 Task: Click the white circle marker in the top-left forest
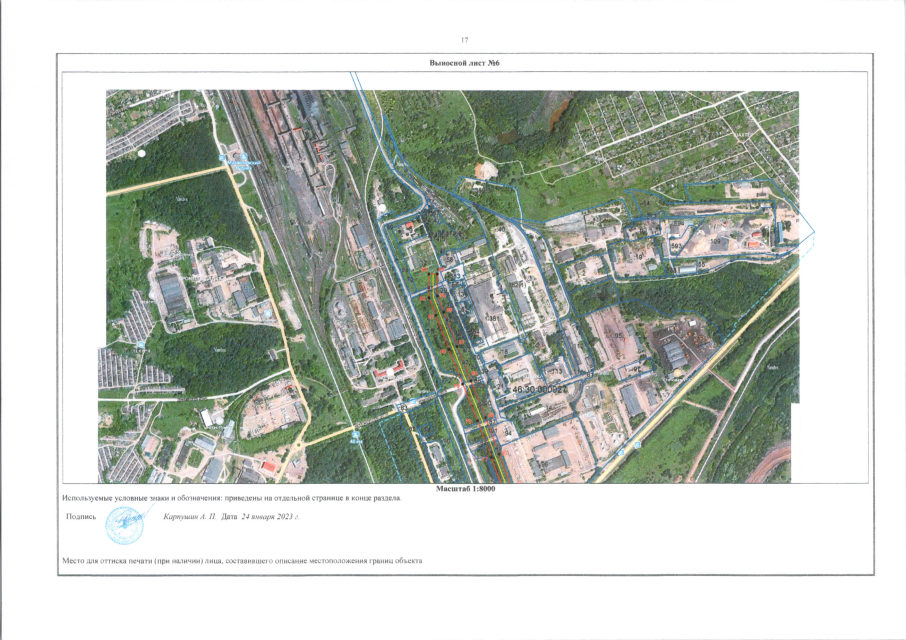142,154
